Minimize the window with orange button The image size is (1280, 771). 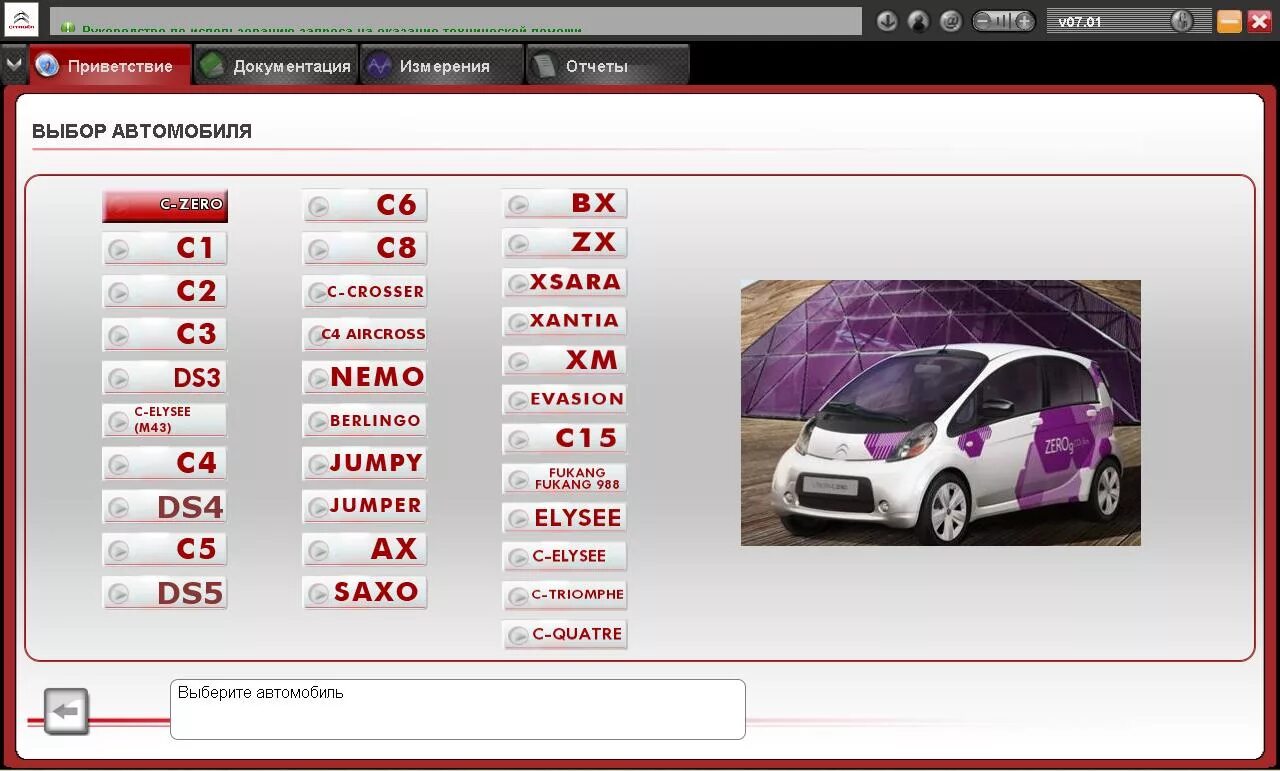(1229, 21)
